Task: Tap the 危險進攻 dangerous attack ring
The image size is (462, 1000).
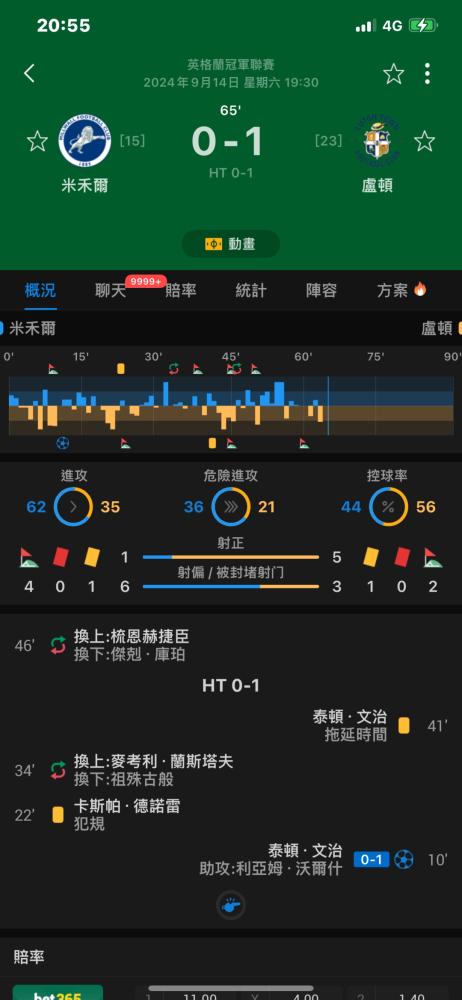Action: (231, 507)
